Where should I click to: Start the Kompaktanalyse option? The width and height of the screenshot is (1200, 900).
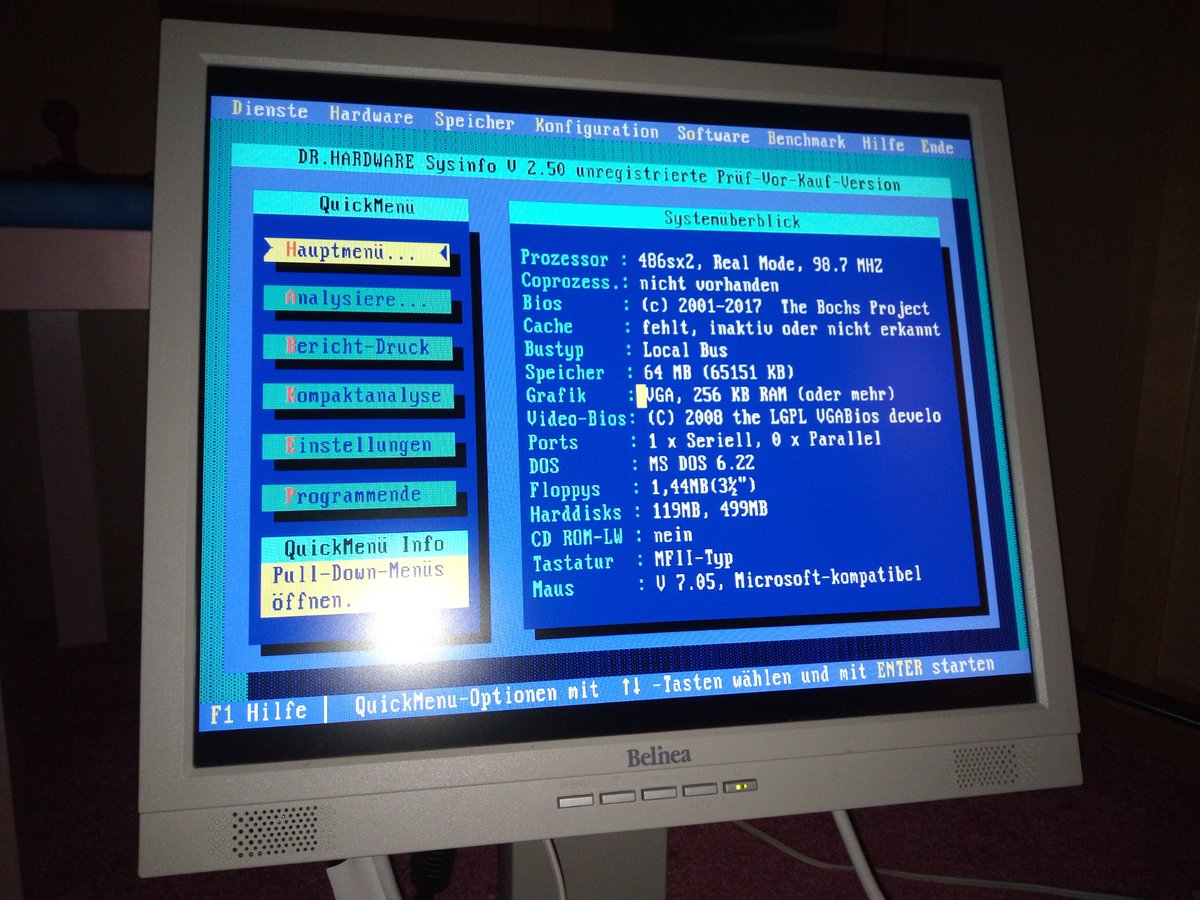[x=359, y=396]
